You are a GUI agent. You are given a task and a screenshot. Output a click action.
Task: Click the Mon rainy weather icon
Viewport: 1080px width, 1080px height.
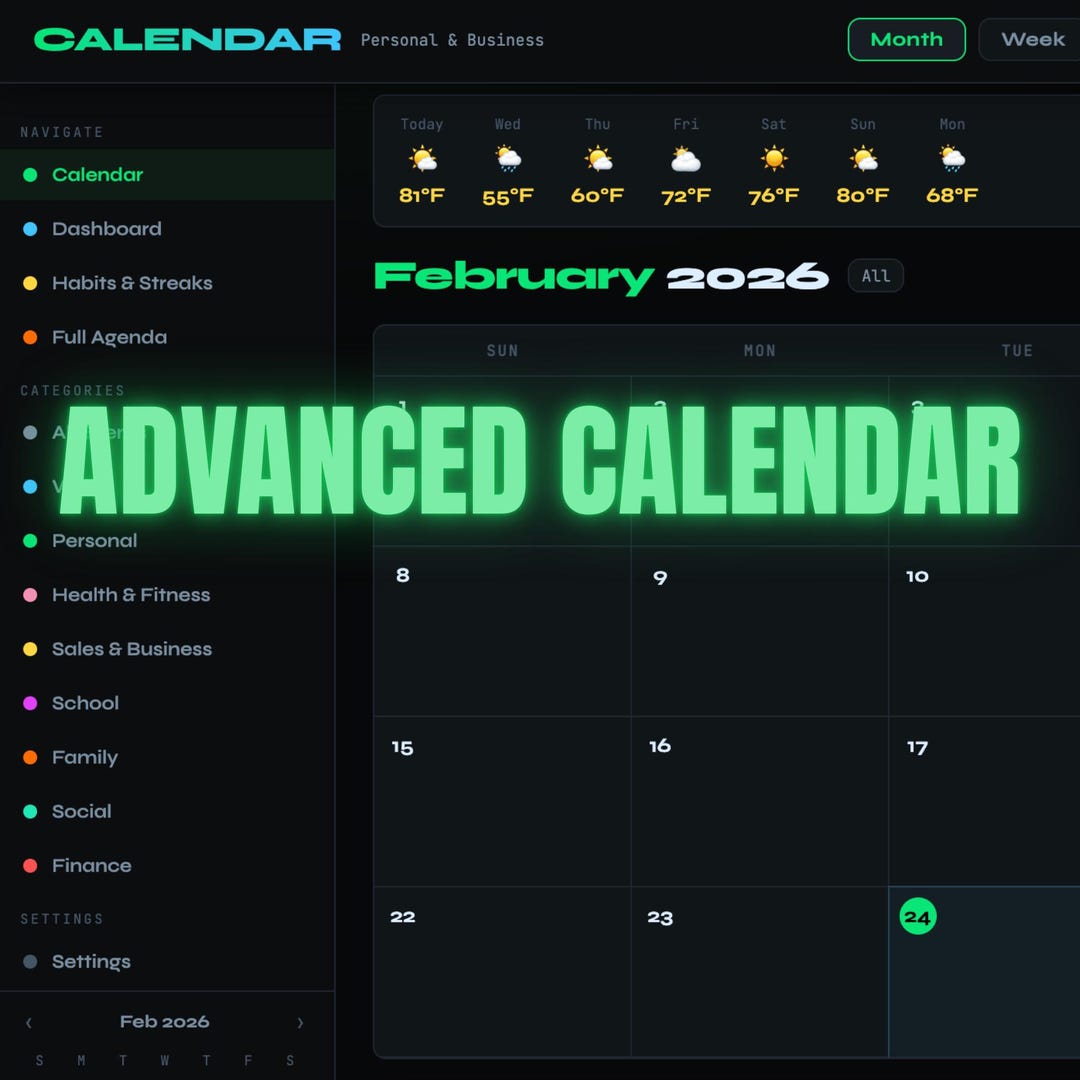point(952,159)
